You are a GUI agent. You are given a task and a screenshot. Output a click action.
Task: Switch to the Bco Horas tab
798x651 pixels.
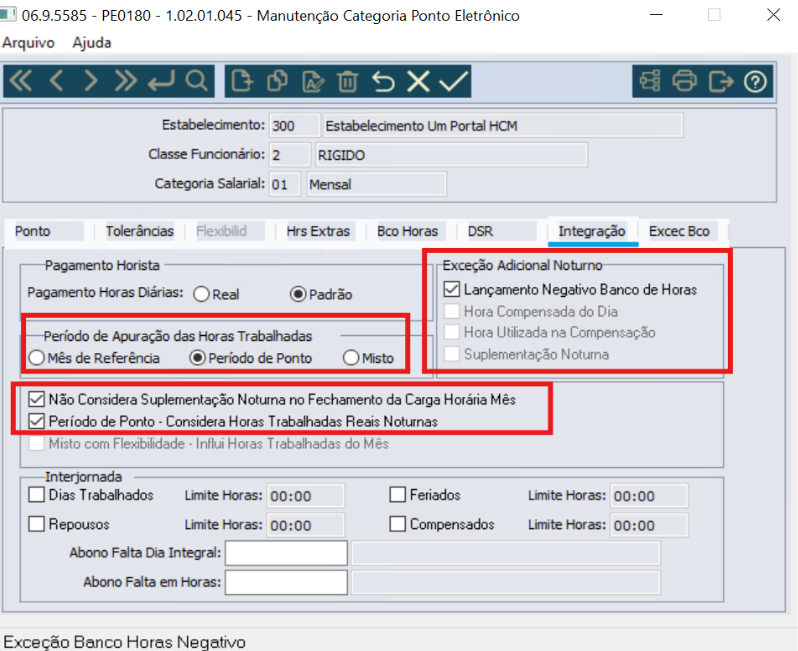tap(407, 232)
